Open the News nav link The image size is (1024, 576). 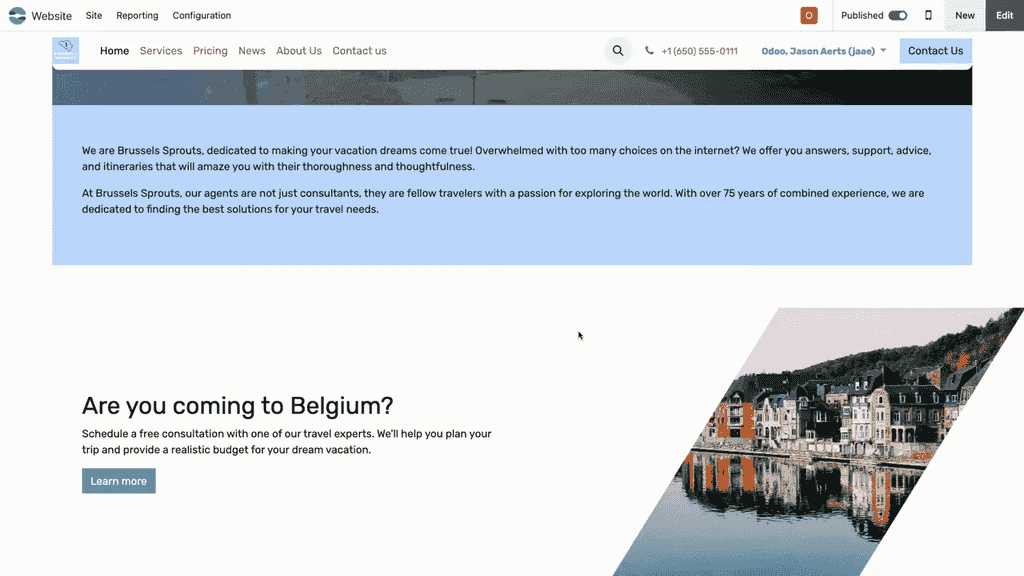(x=252, y=51)
